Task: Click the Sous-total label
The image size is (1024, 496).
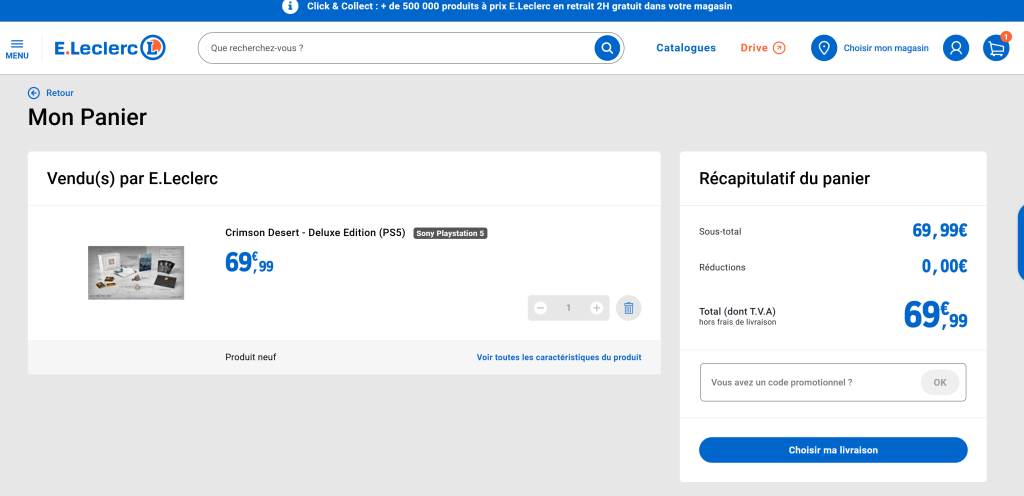Action: click(x=720, y=231)
